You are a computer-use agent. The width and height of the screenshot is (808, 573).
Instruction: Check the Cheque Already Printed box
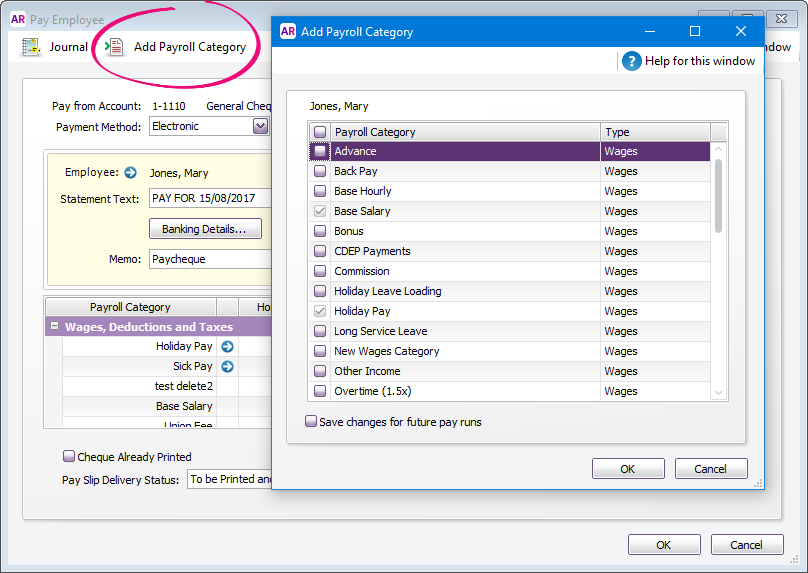click(x=69, y=456)
